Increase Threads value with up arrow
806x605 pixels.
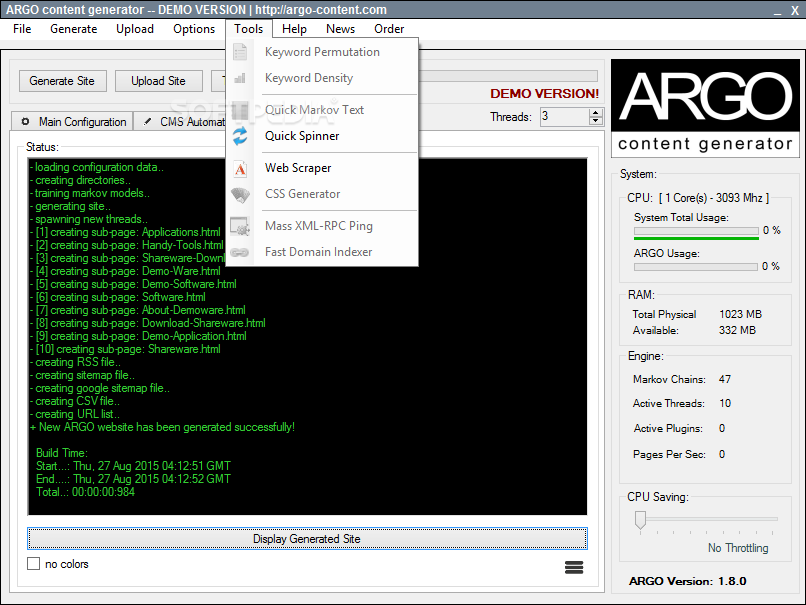coord(595,113)
